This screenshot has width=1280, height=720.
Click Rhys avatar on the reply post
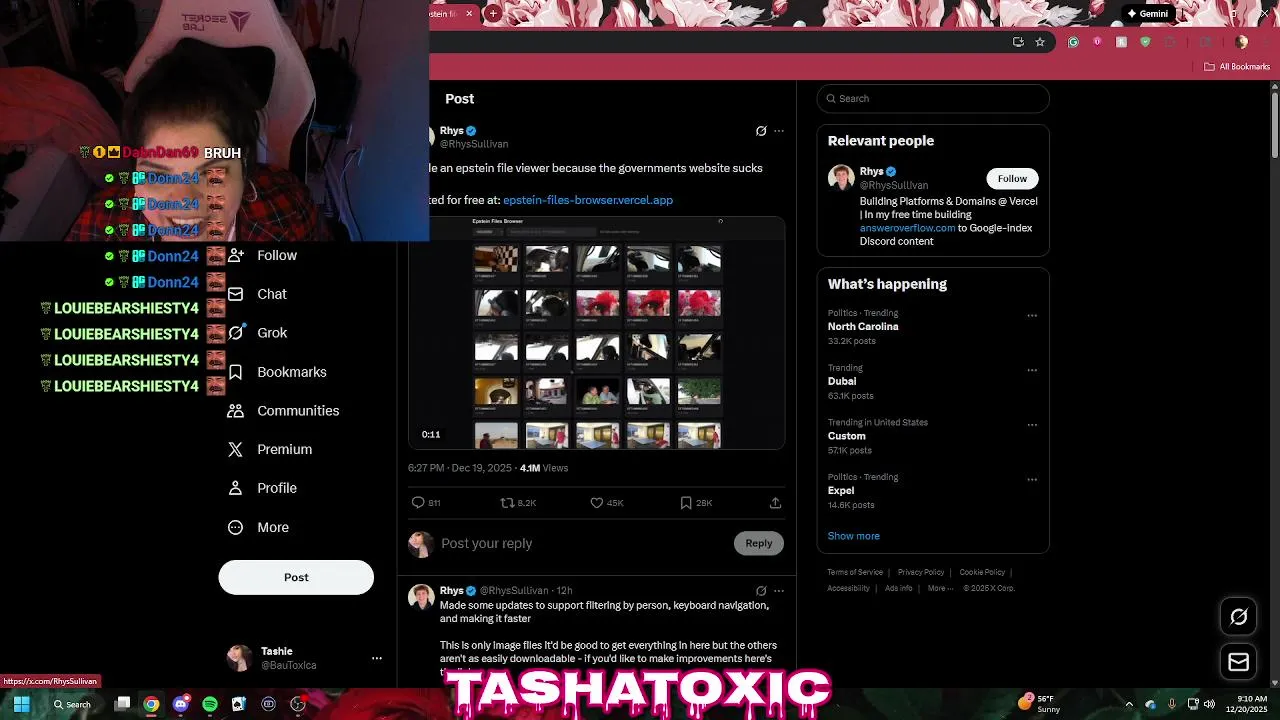(421, 597)
